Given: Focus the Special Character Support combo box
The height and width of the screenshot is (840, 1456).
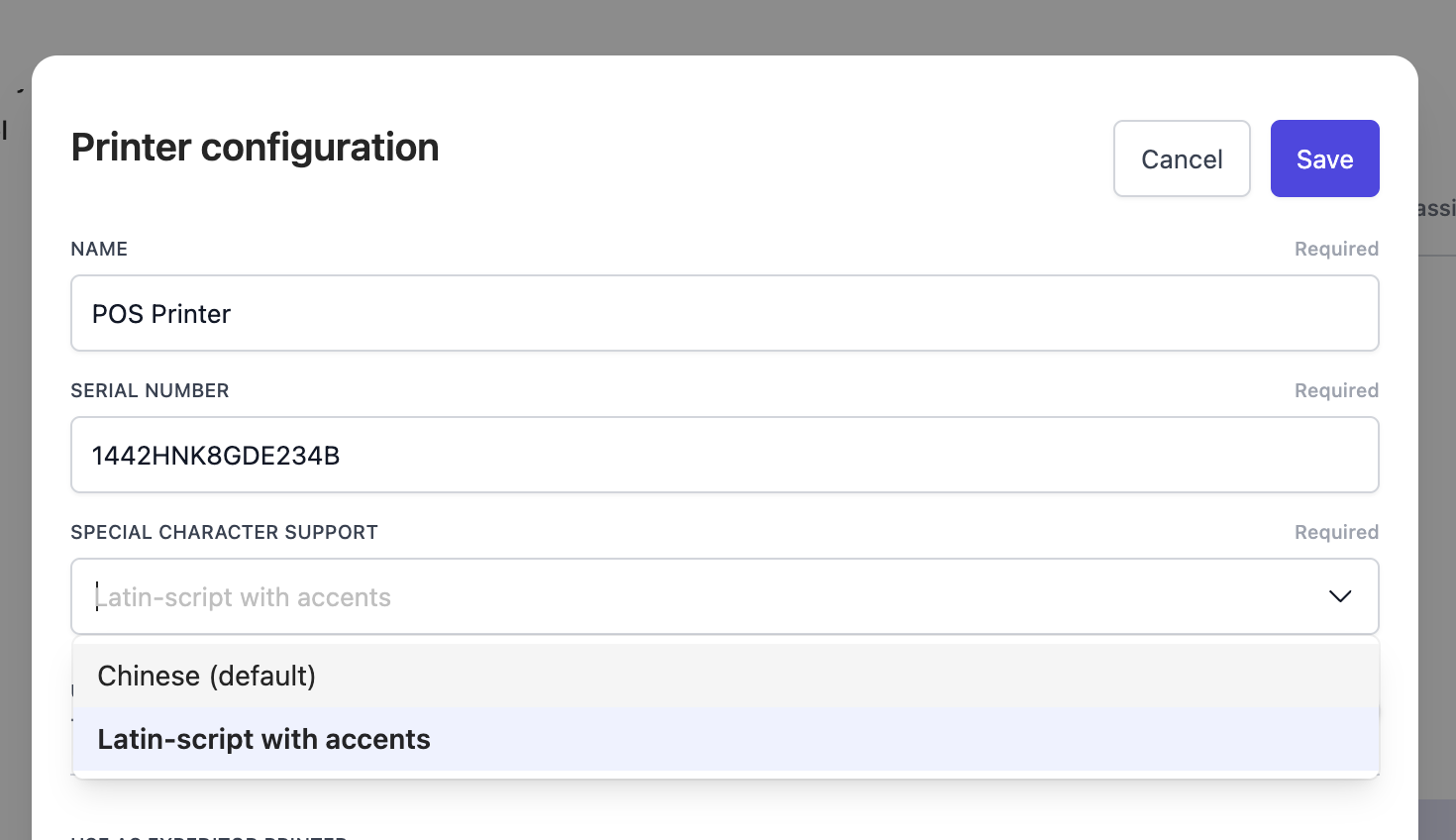Looking at the screenshot, I should point(693,596).
